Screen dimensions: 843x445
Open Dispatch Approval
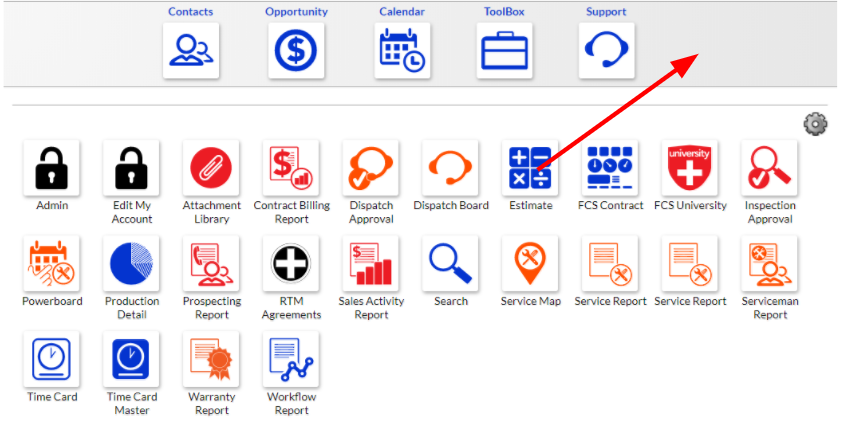click(x=371, y=168)
